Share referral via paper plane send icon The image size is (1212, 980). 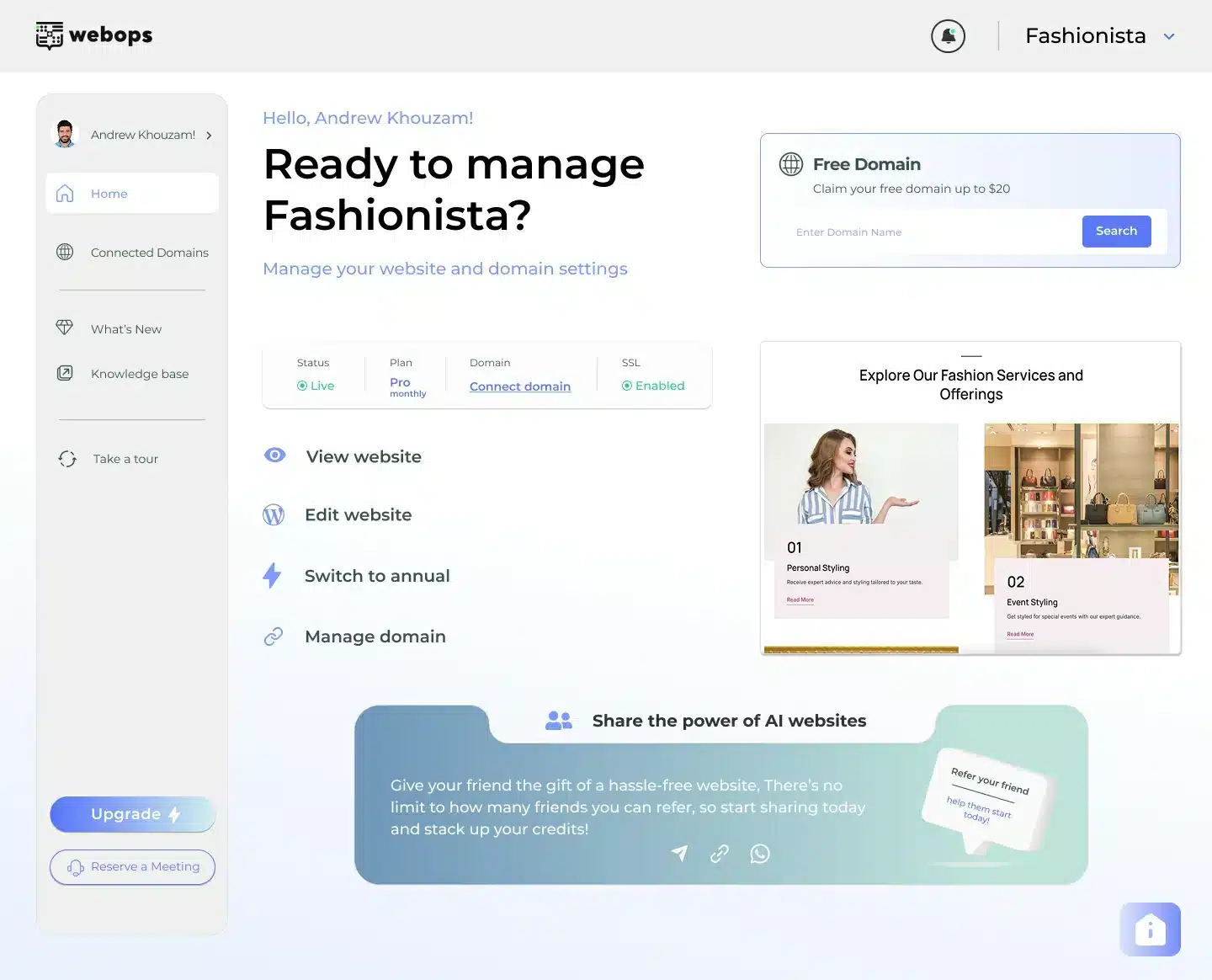pyautogui.click(x=679, y=854)
